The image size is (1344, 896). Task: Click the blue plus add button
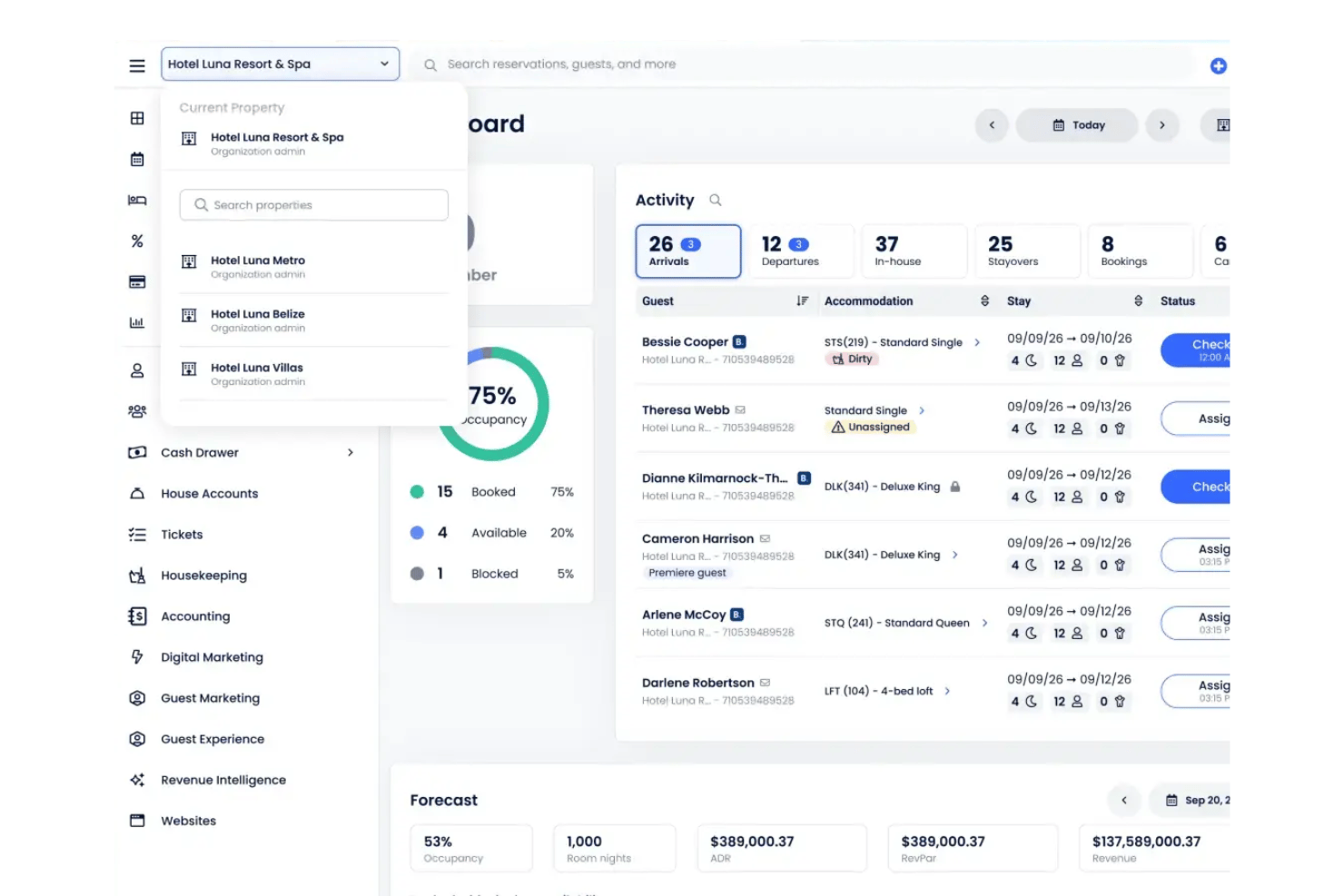(1219, 65)
